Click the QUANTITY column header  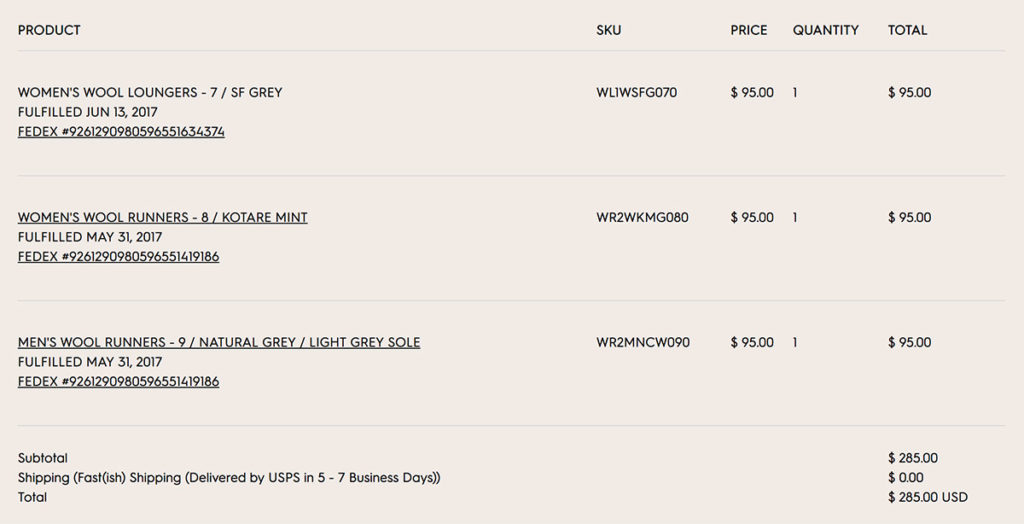[825, 30]
